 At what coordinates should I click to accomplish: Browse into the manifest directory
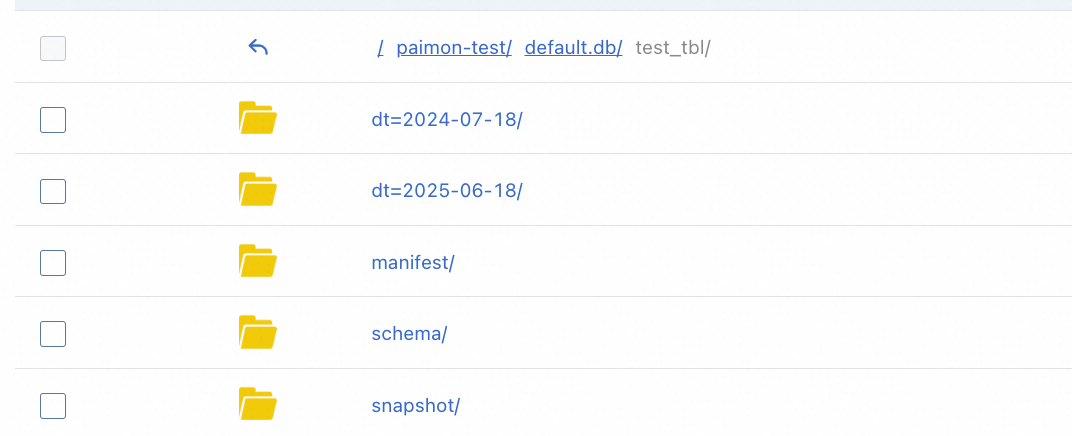(x=413, y=262)
